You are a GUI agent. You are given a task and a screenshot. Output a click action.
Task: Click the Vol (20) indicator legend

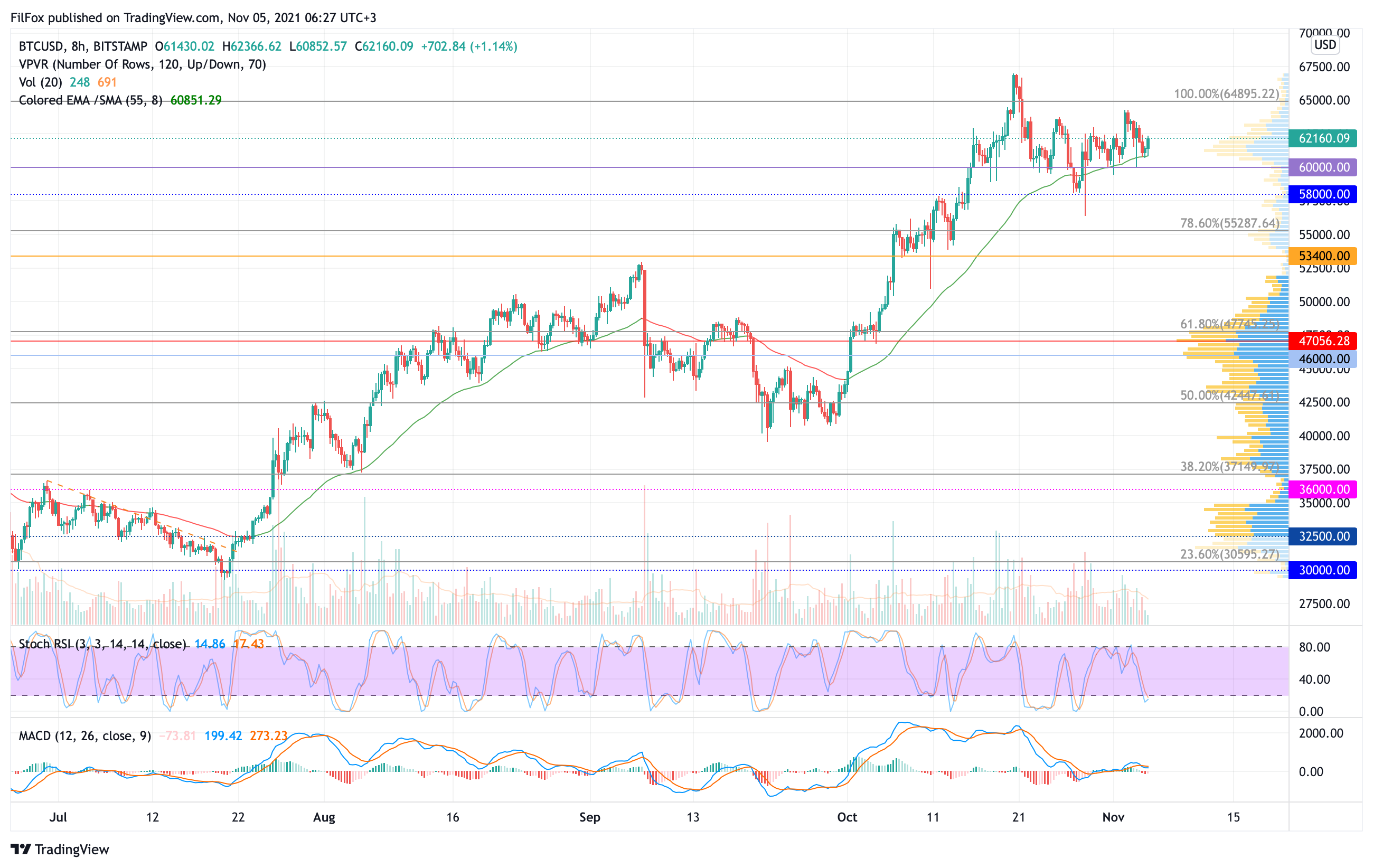coord(40,82)
